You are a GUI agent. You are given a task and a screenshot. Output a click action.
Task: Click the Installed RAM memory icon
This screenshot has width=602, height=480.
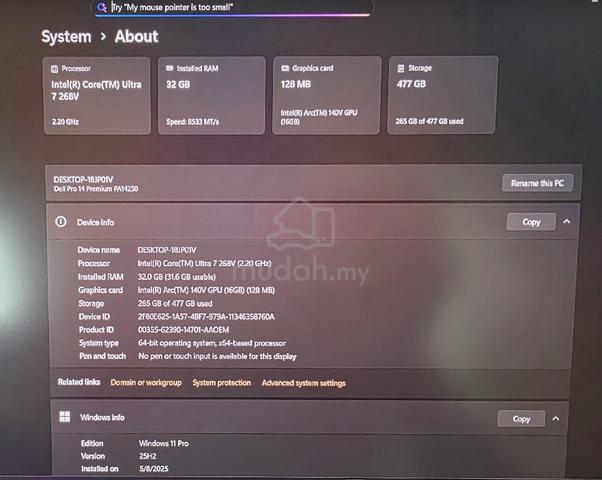(170, 68)
